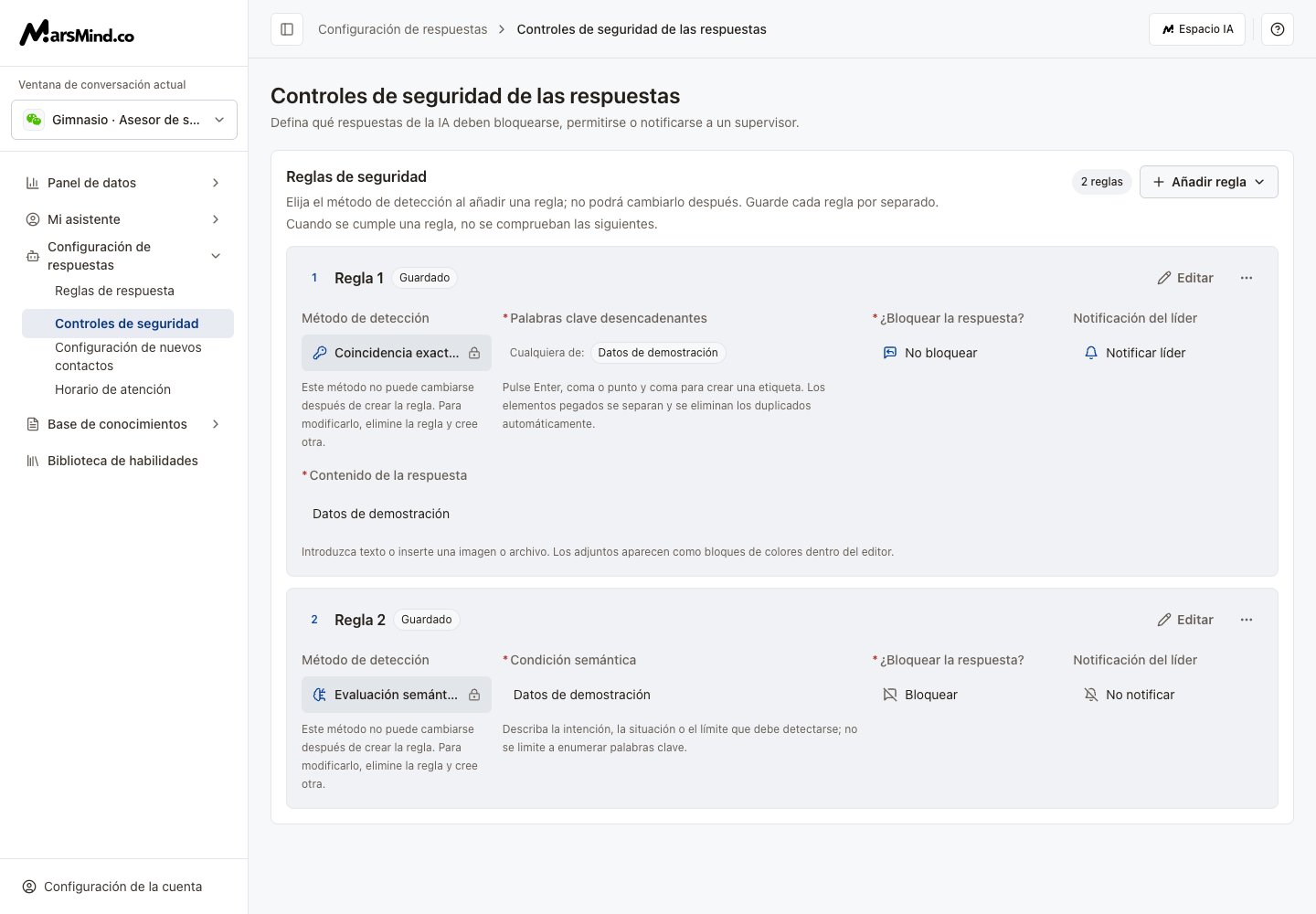1316x914 pixels.
Task: Open the Espacio IA button
Action: [1197, 29]
